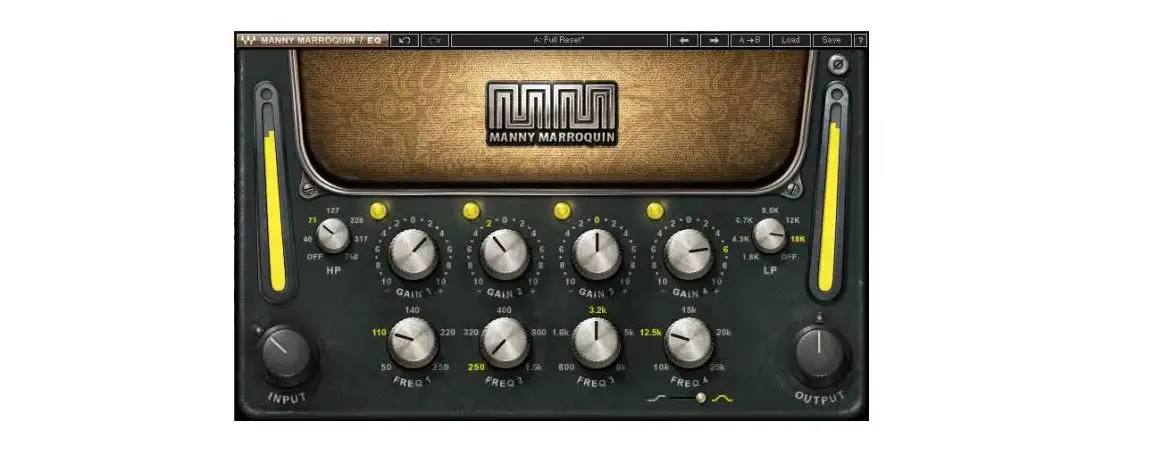Select 25k on the FREQ 4 dial
The height and width of the screenshot is (462, 1156).
click(718, 368)
